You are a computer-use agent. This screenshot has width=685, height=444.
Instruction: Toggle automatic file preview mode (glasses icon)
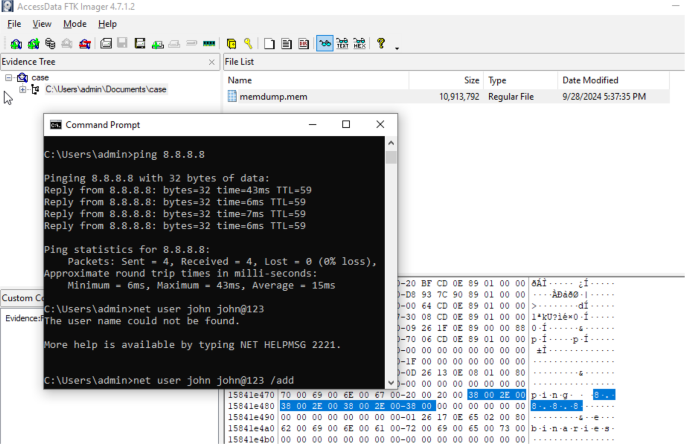(x=325, y=44)
